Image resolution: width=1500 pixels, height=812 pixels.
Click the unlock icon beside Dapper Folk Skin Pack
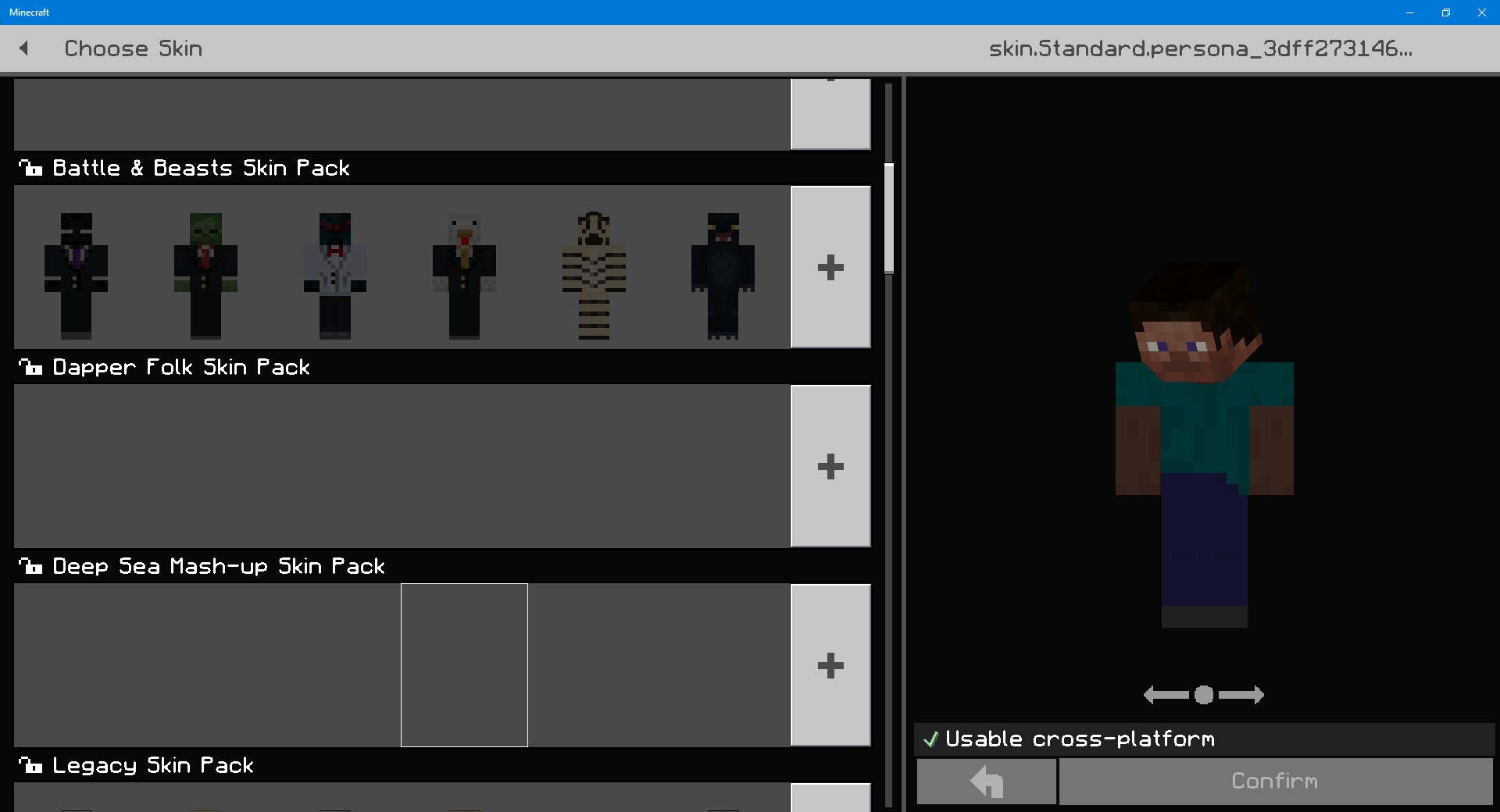coord(30,367)
